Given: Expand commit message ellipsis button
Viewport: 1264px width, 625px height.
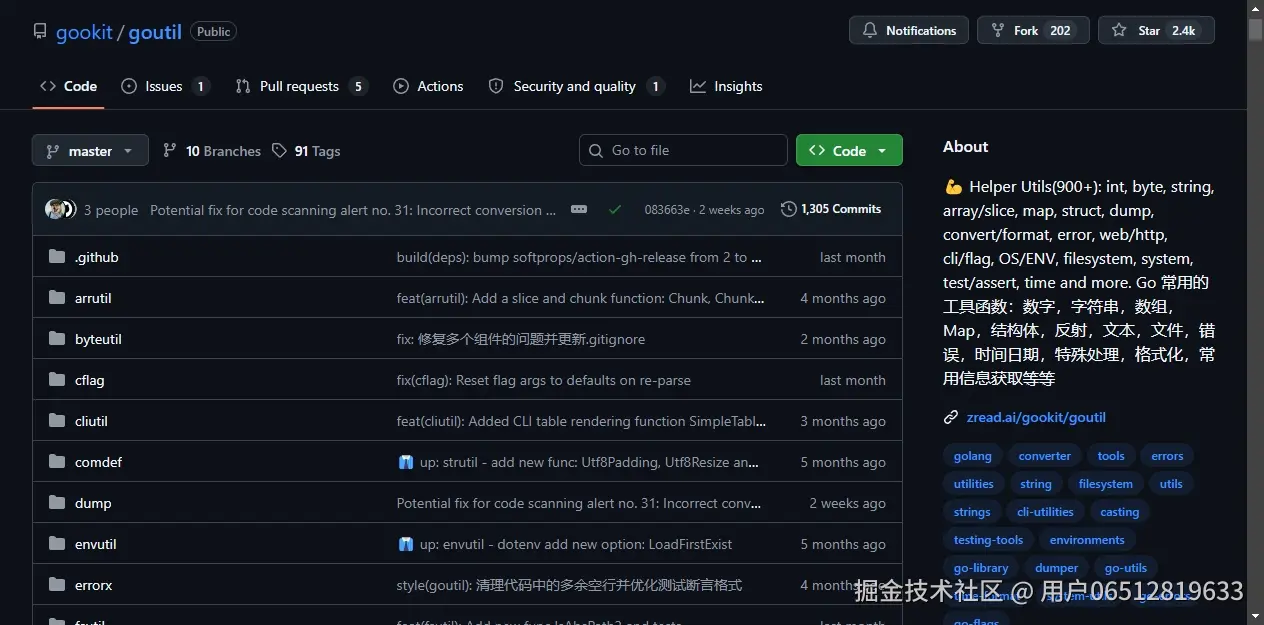Looking at the screenshot, I should point(579,209).
